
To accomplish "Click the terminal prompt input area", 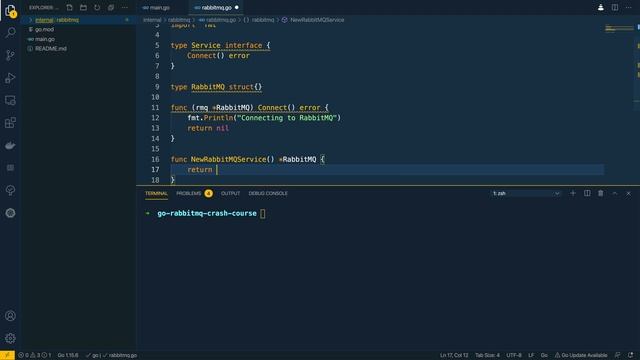I will [263, 213].
